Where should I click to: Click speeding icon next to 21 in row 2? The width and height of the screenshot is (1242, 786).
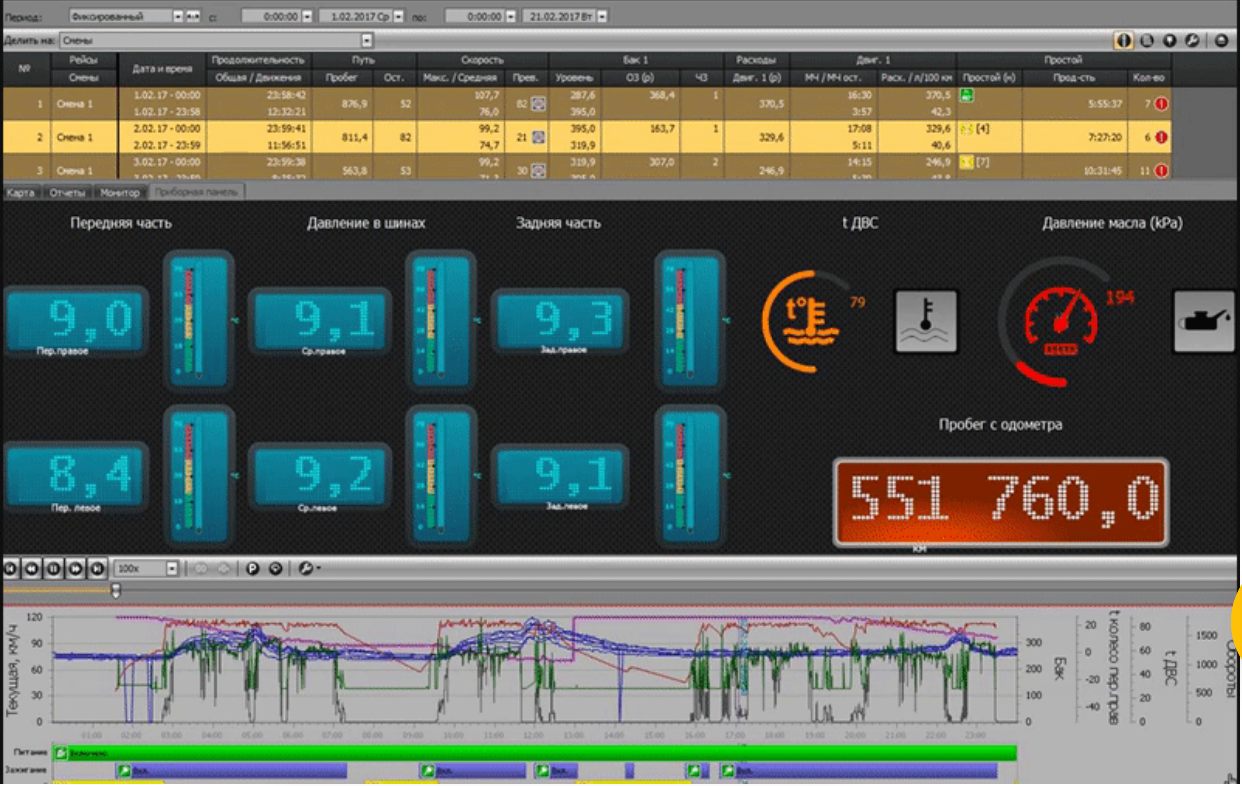coord(538,137)
